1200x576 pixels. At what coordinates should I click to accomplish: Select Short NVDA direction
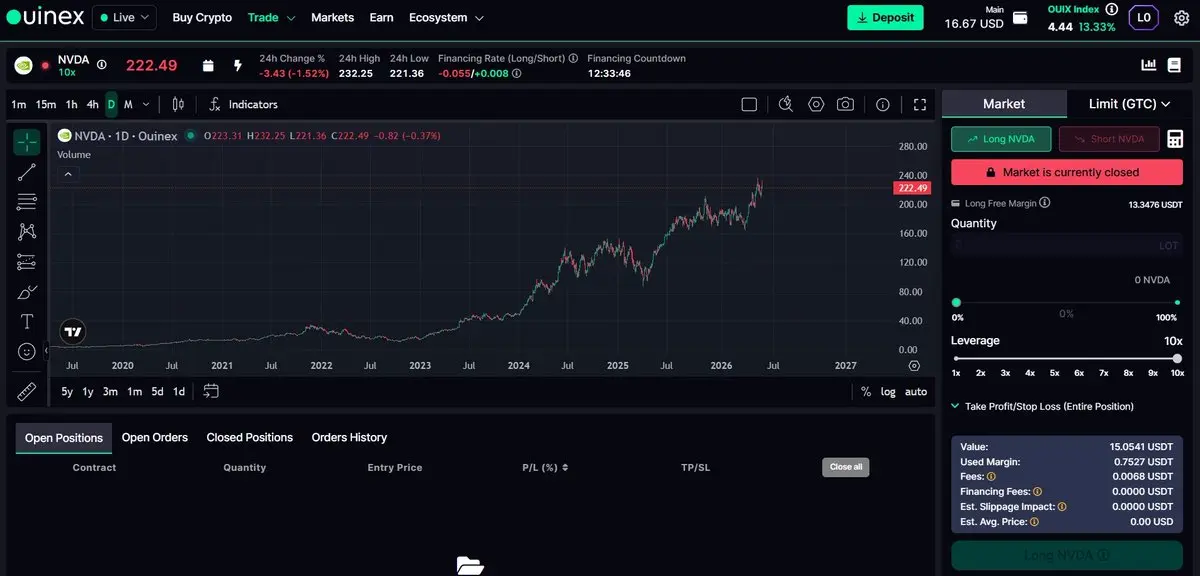point(1109,139)
